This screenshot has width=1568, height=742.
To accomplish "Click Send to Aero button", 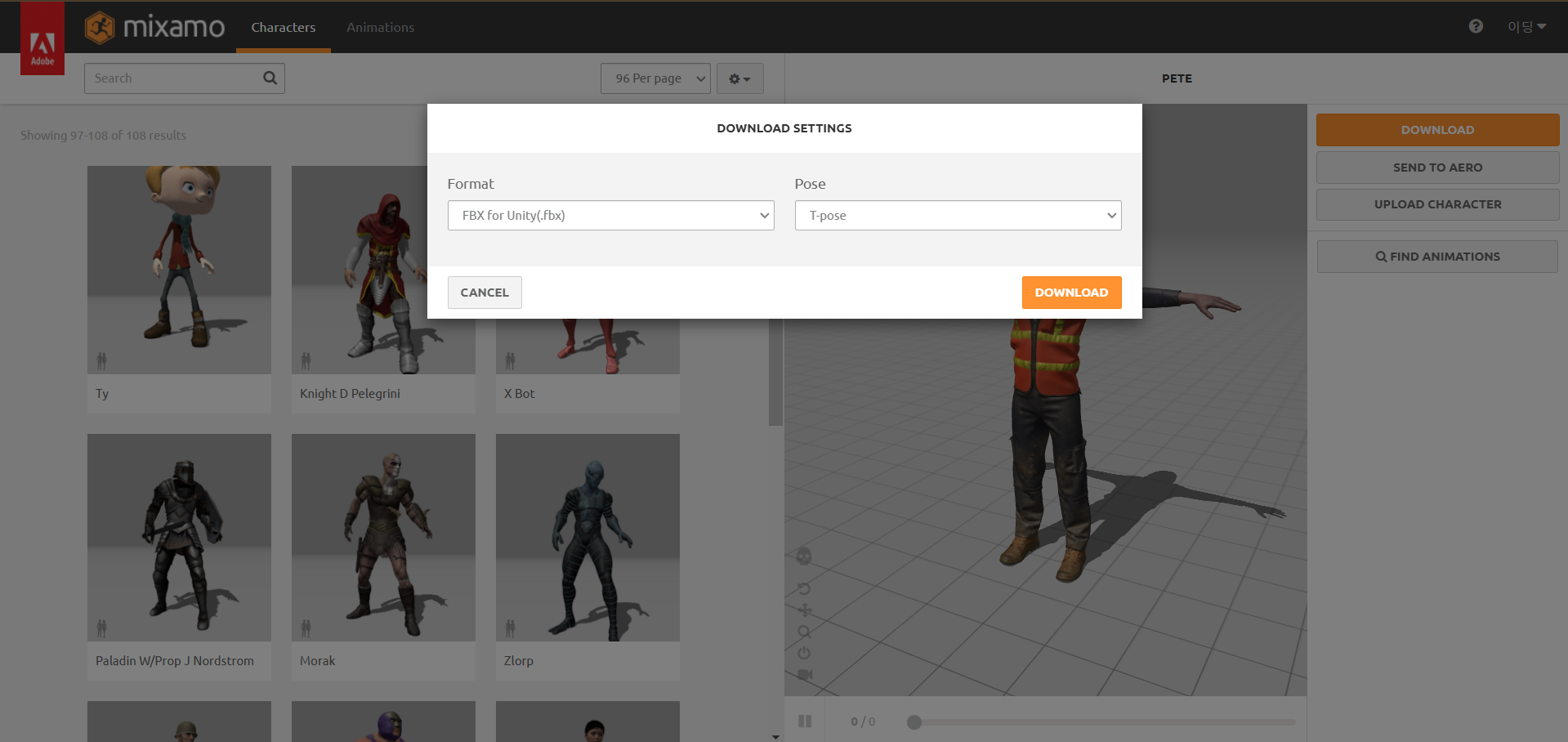I will coord(1438,168).
